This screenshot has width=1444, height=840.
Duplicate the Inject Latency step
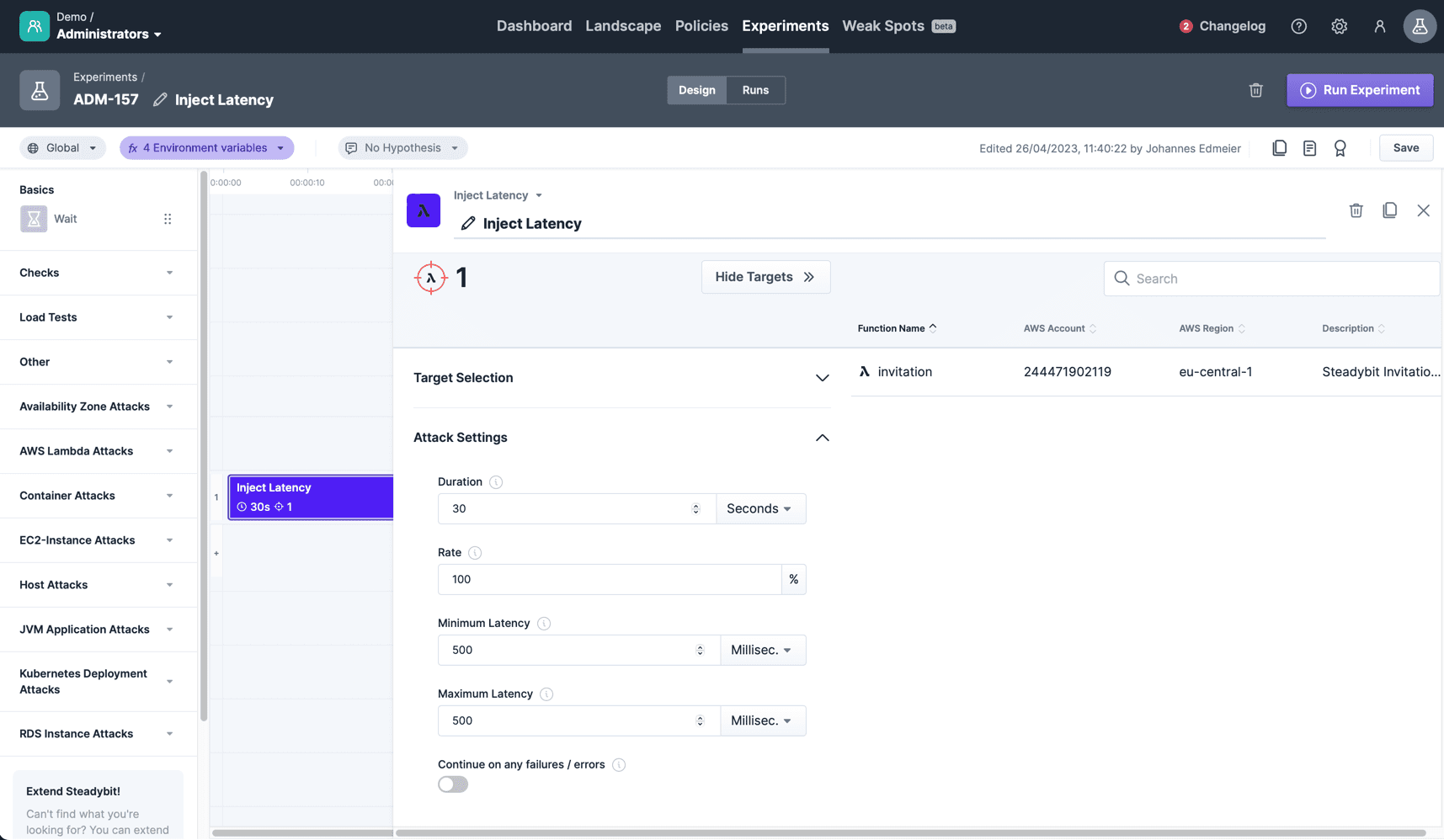1389,210
